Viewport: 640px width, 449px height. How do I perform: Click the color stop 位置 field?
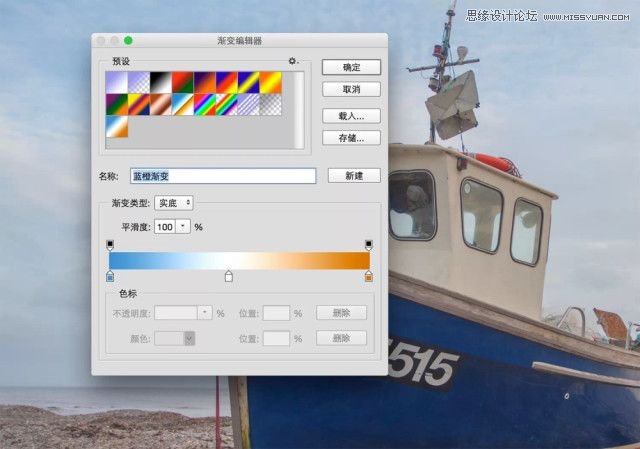point(276,338)
